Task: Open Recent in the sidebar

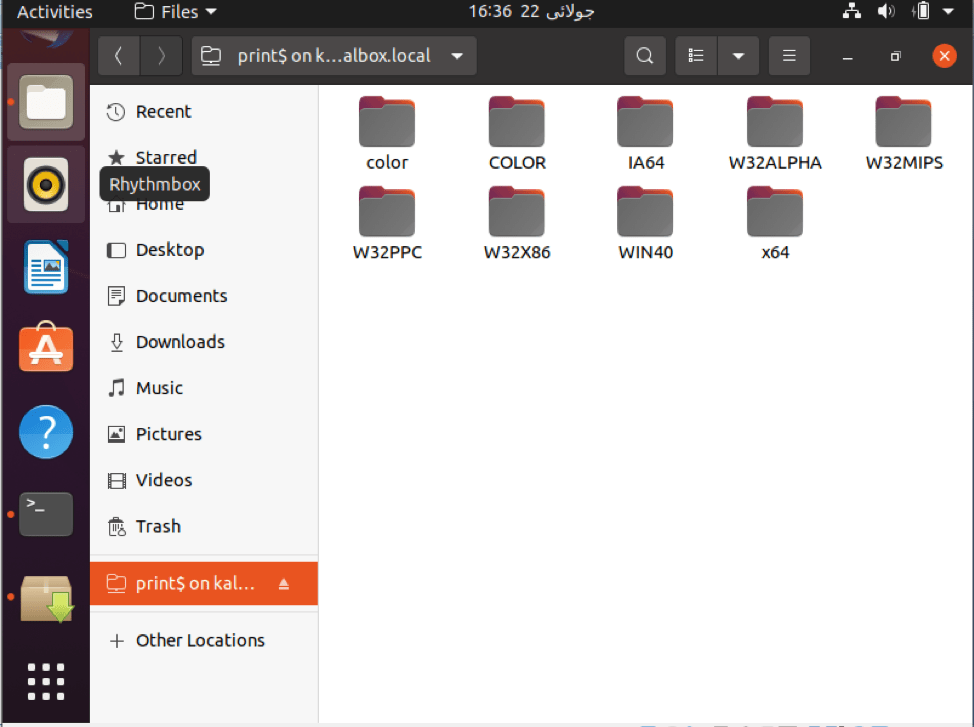Action: tap(204, 112)
